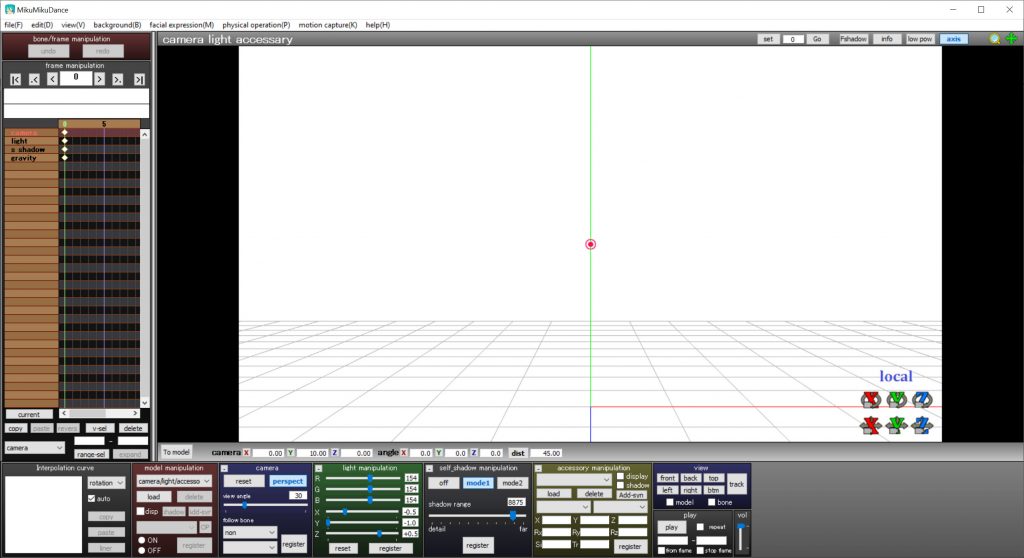Click the model load button
The image size is (1024, 558).
[x=153, y=497]
